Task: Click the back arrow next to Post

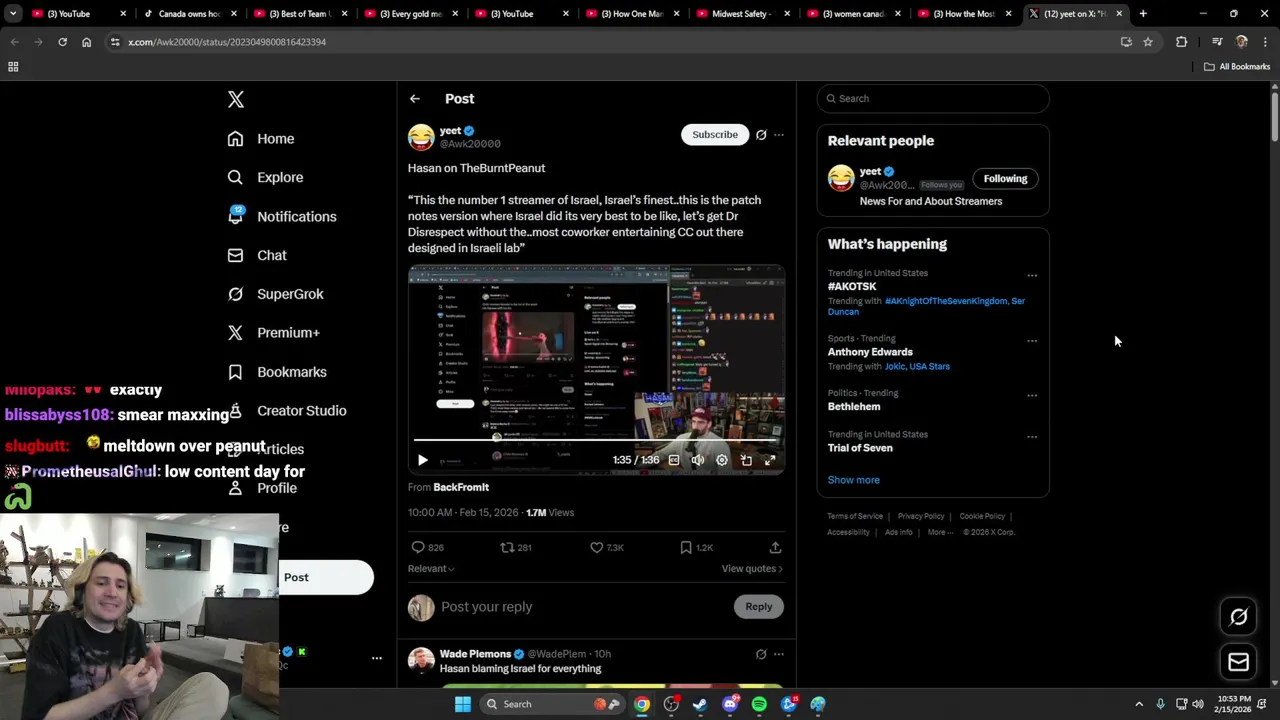Action: [415, 99]
